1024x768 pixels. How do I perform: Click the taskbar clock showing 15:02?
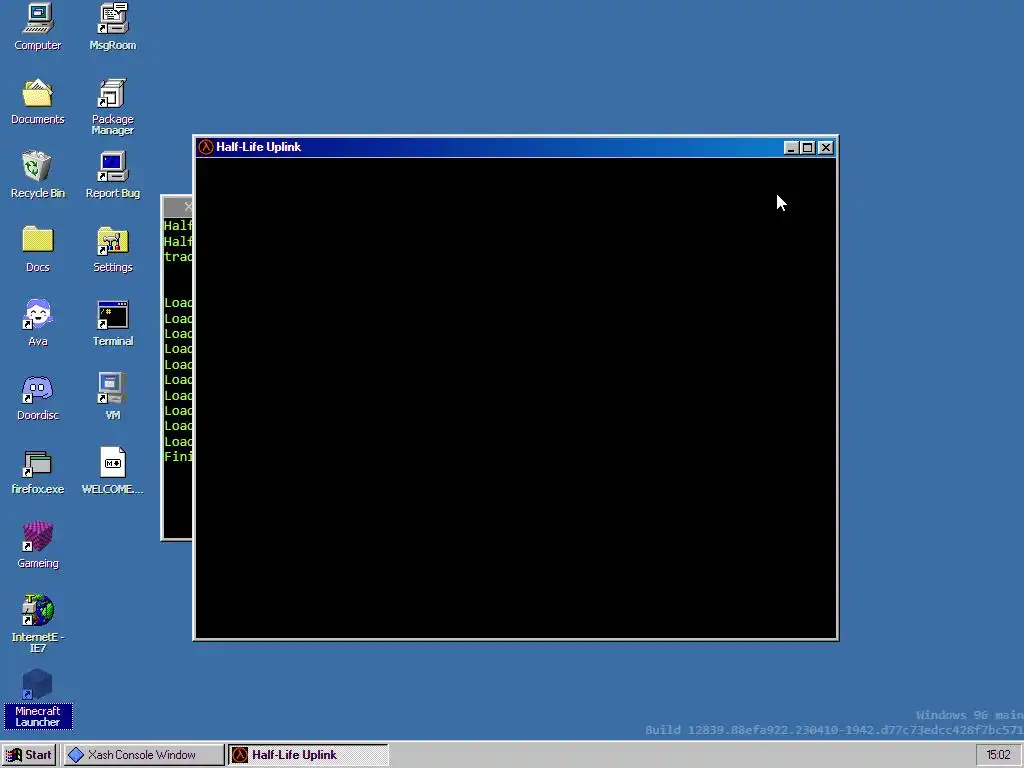click(999, 755)
